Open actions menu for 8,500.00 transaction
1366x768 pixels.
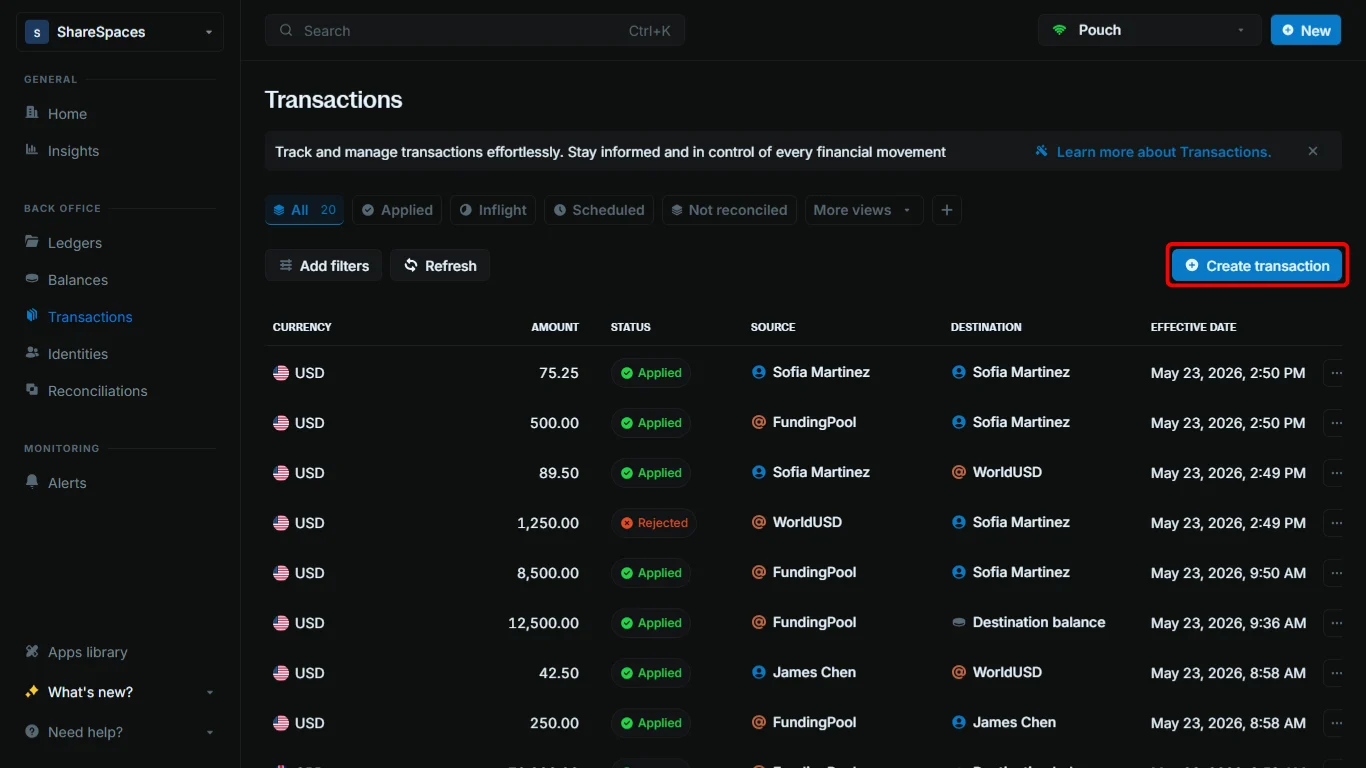tap(1335, 573)
